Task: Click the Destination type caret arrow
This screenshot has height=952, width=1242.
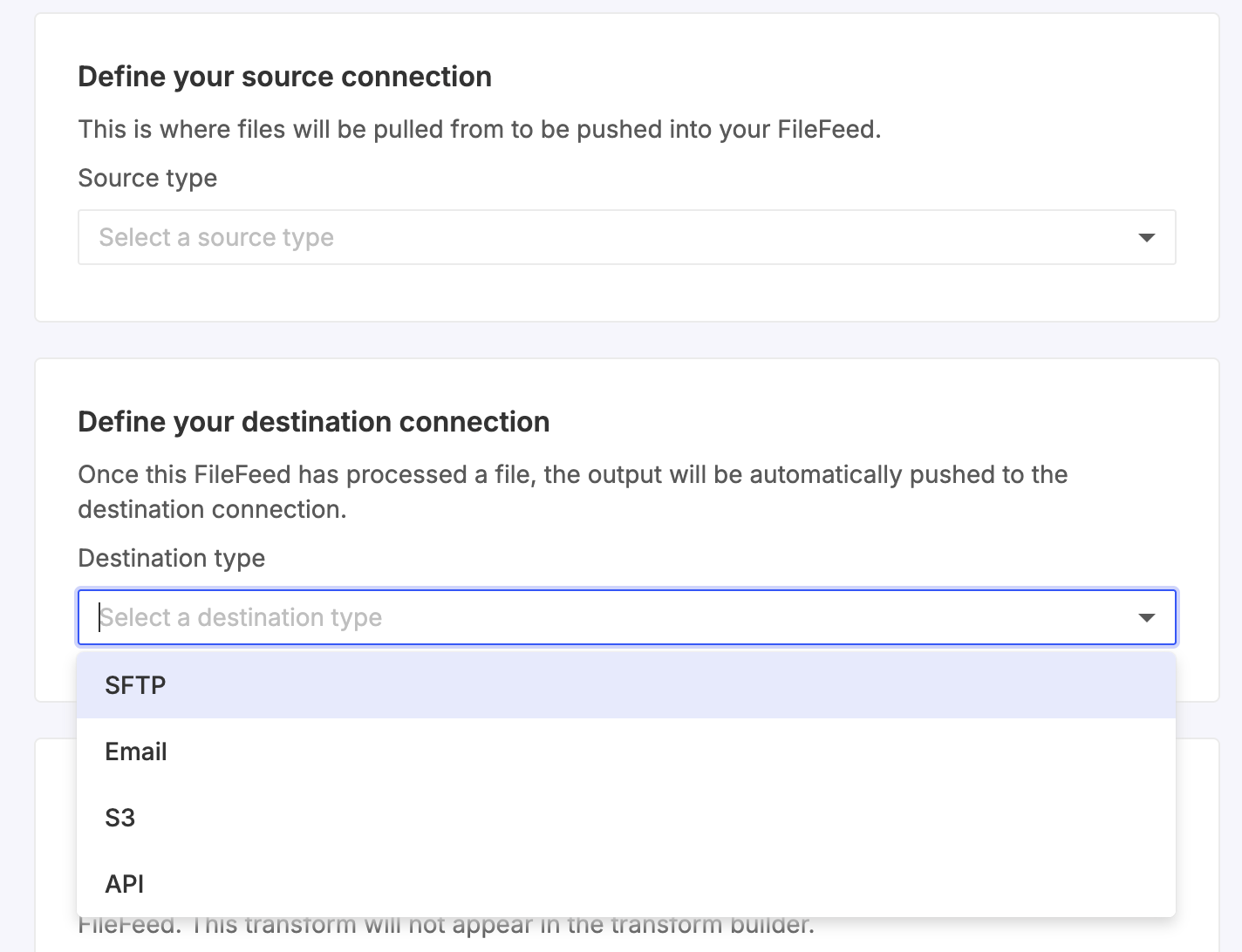Action: pos(1147,618)
